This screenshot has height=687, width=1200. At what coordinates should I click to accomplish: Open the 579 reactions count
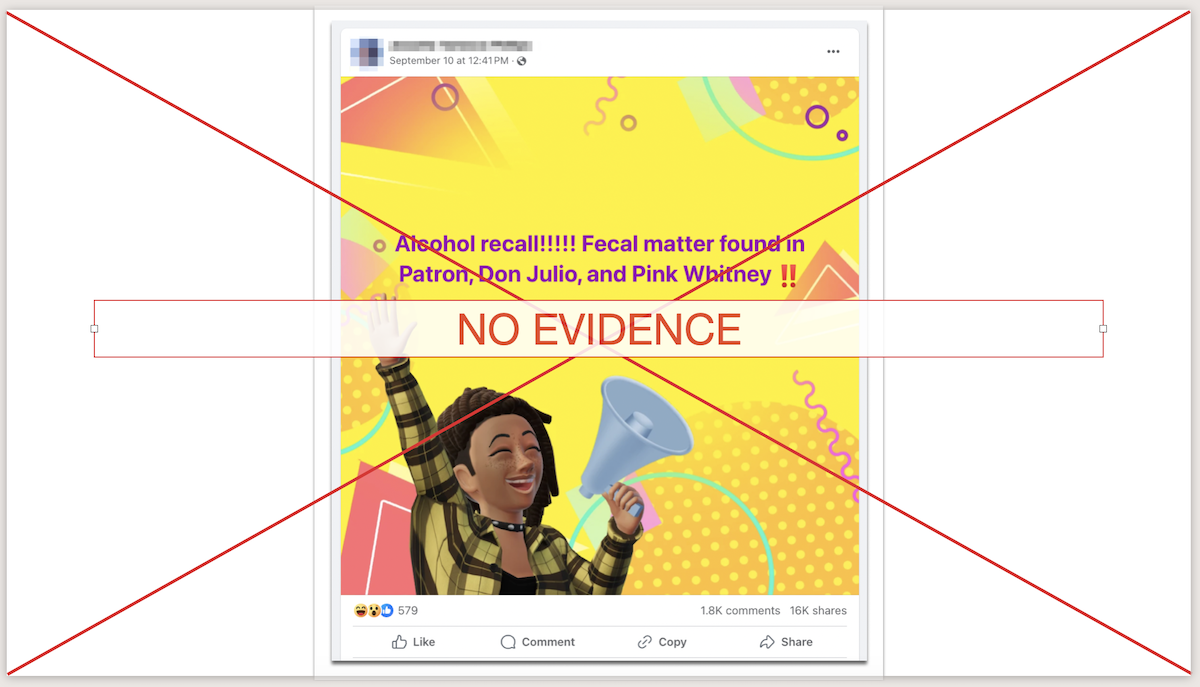point(408,610)
